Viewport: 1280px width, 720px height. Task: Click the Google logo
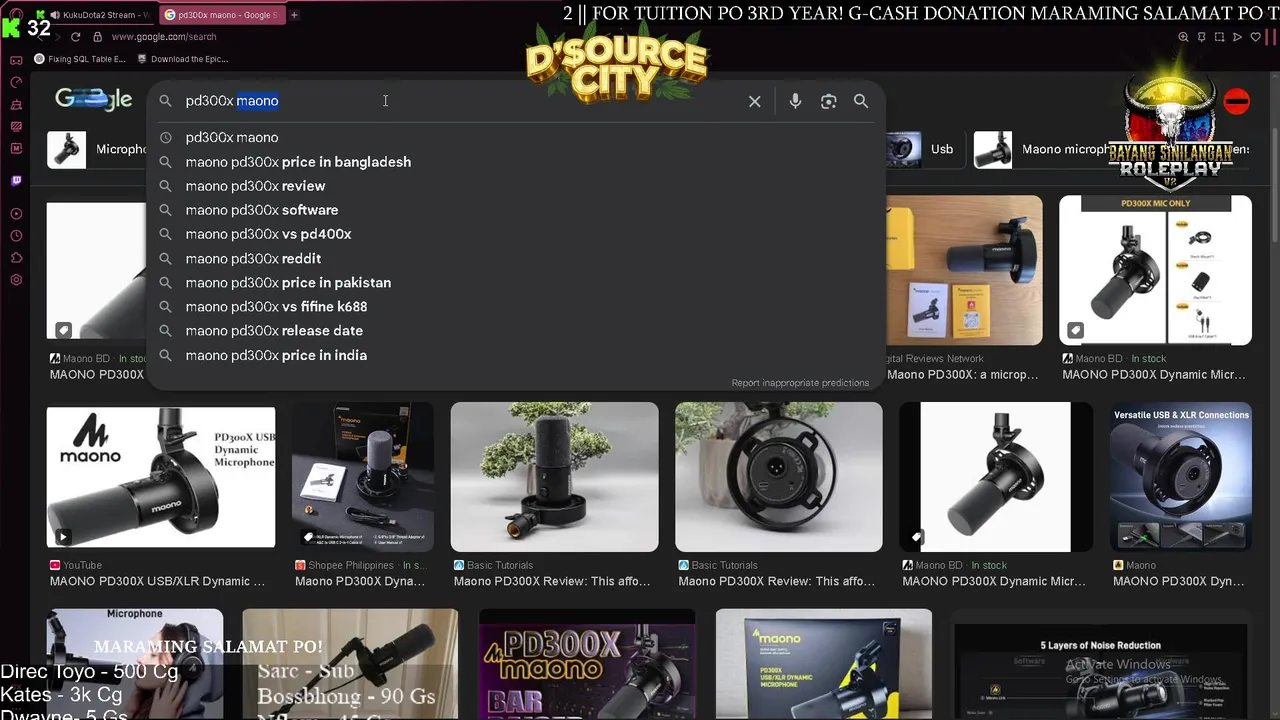(94, 99)
